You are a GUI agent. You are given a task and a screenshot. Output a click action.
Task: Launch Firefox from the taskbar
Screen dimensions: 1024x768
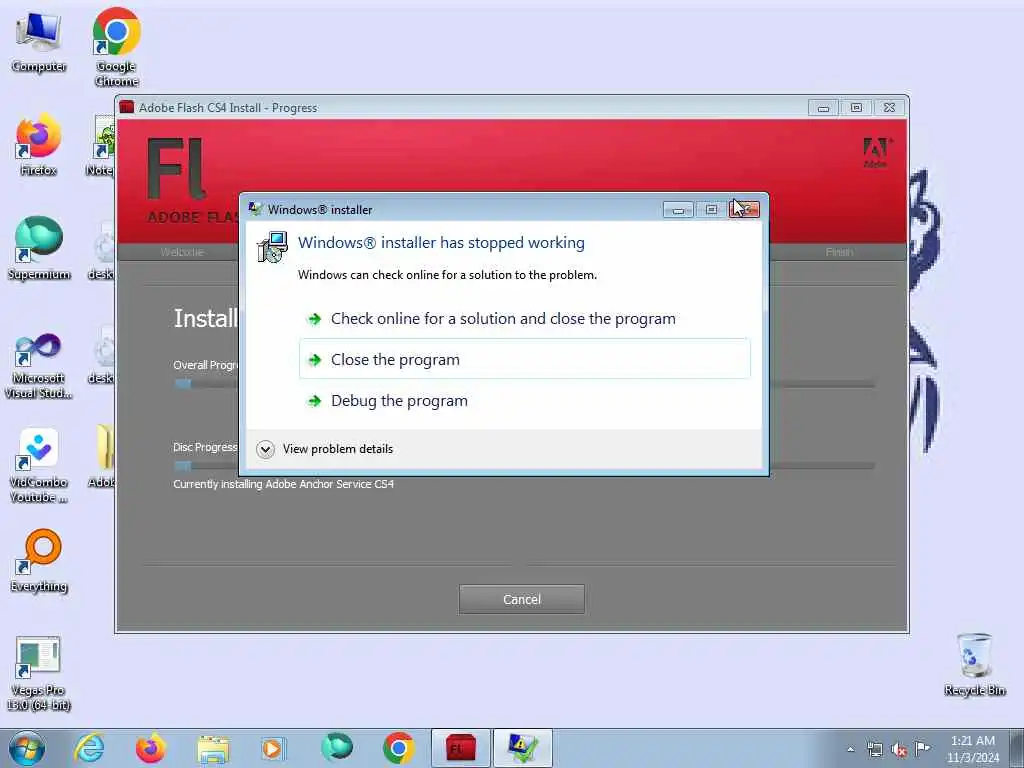[x=150, y=748]
